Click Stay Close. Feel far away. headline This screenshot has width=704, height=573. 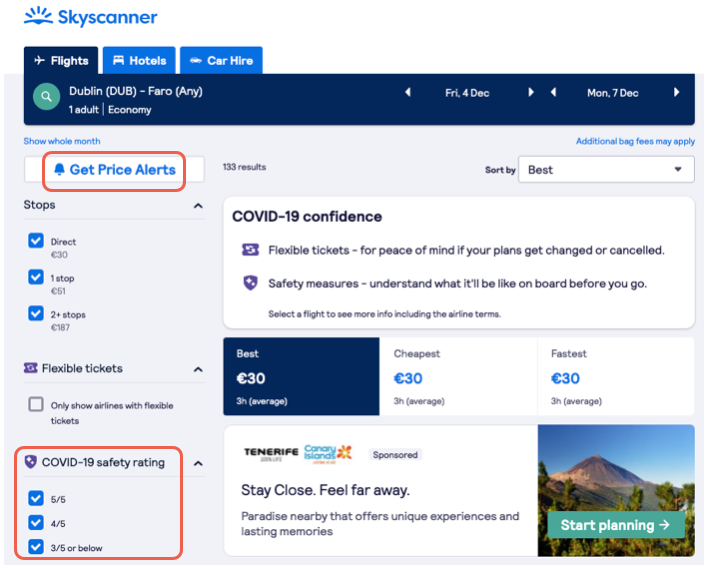[x=325, y=489]
